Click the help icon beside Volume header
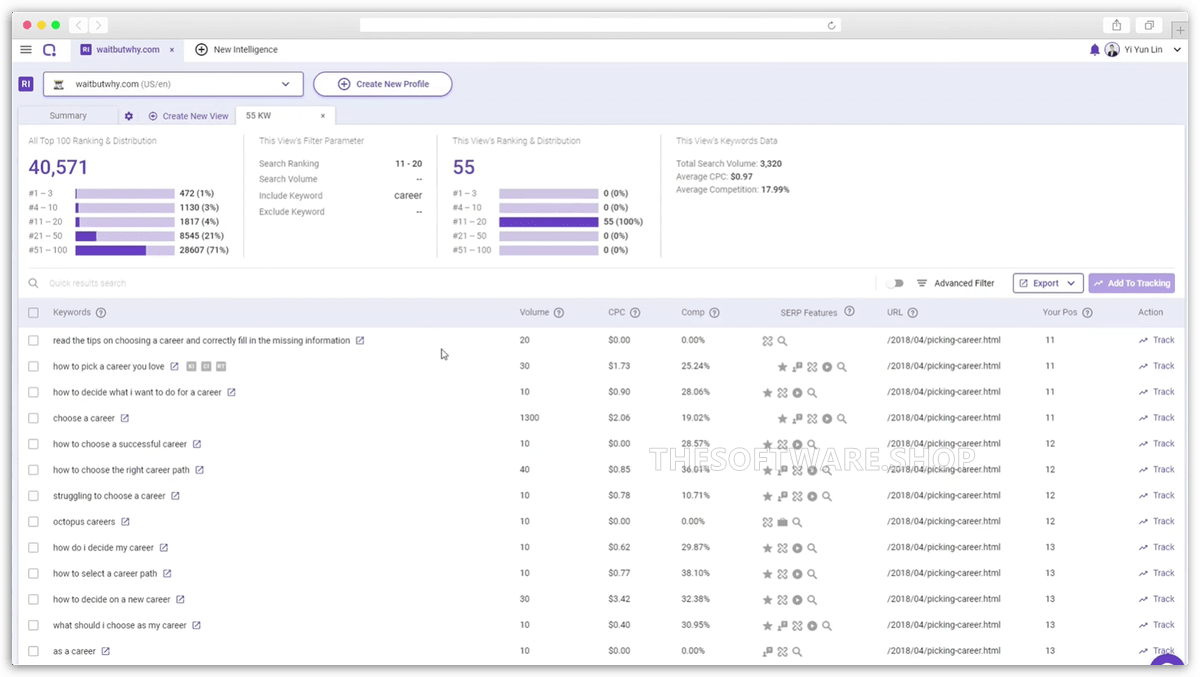Image resolution: width=1200 pixels, height=677 pixels. 559,313
